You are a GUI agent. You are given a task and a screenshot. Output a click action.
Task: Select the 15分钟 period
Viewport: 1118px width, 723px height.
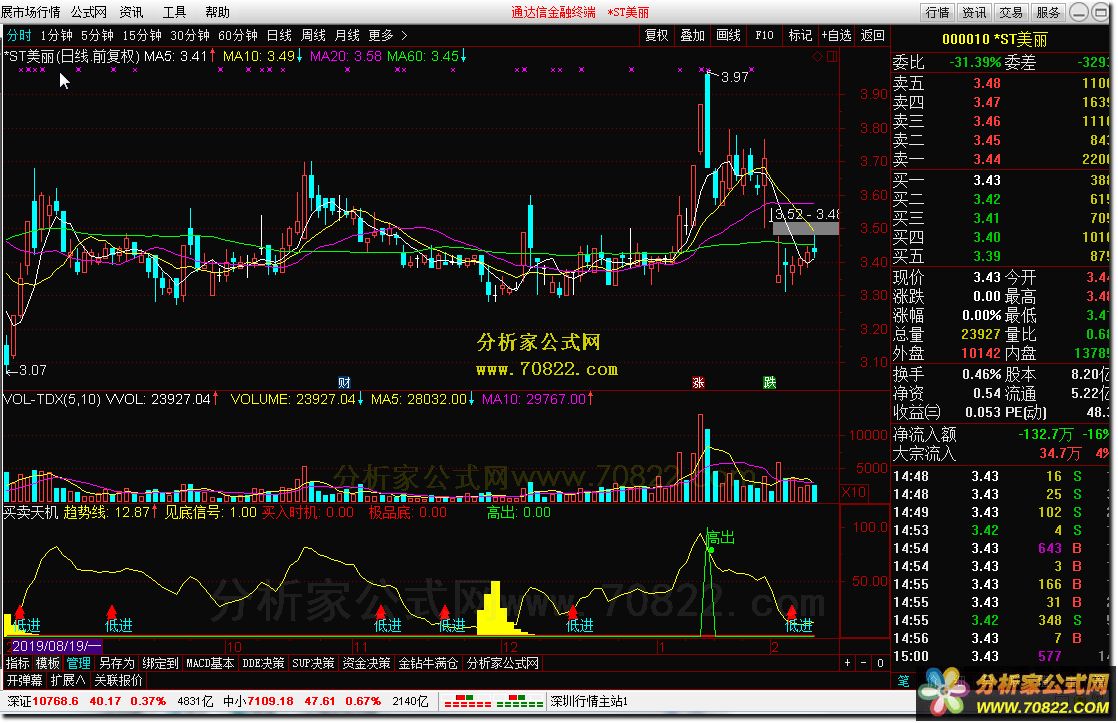pos(142,35)
